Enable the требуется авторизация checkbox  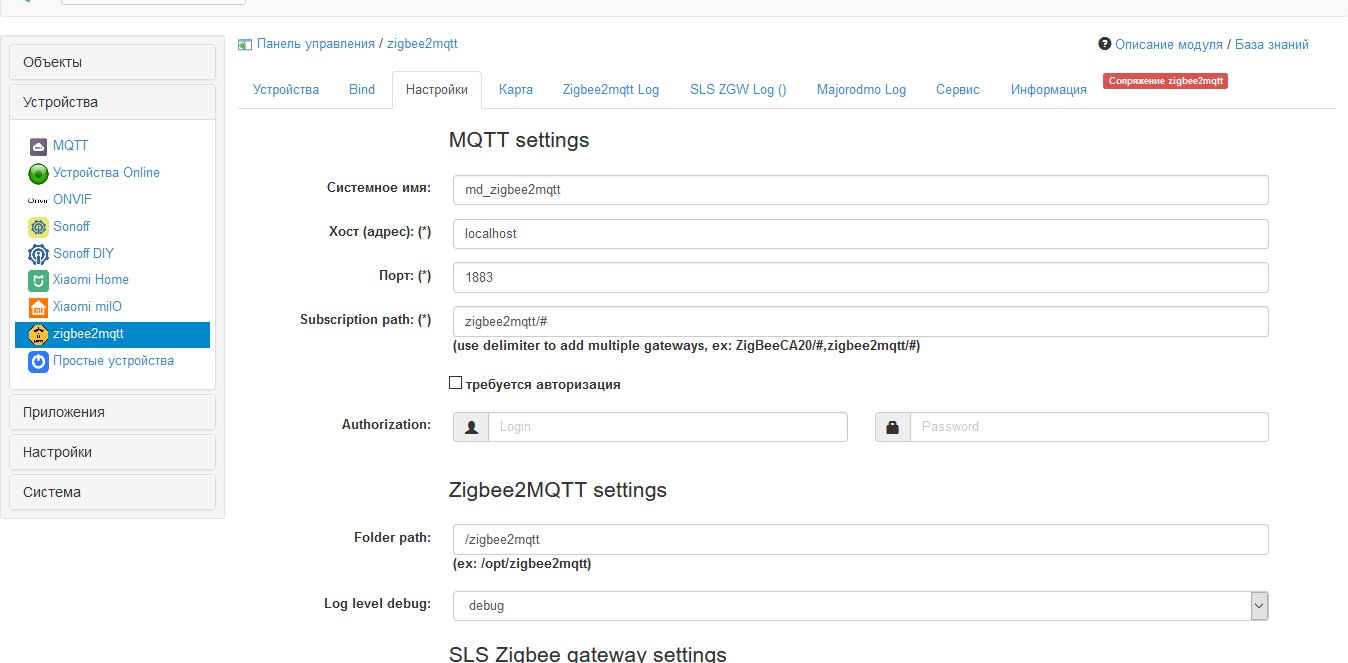pos(455,383)
